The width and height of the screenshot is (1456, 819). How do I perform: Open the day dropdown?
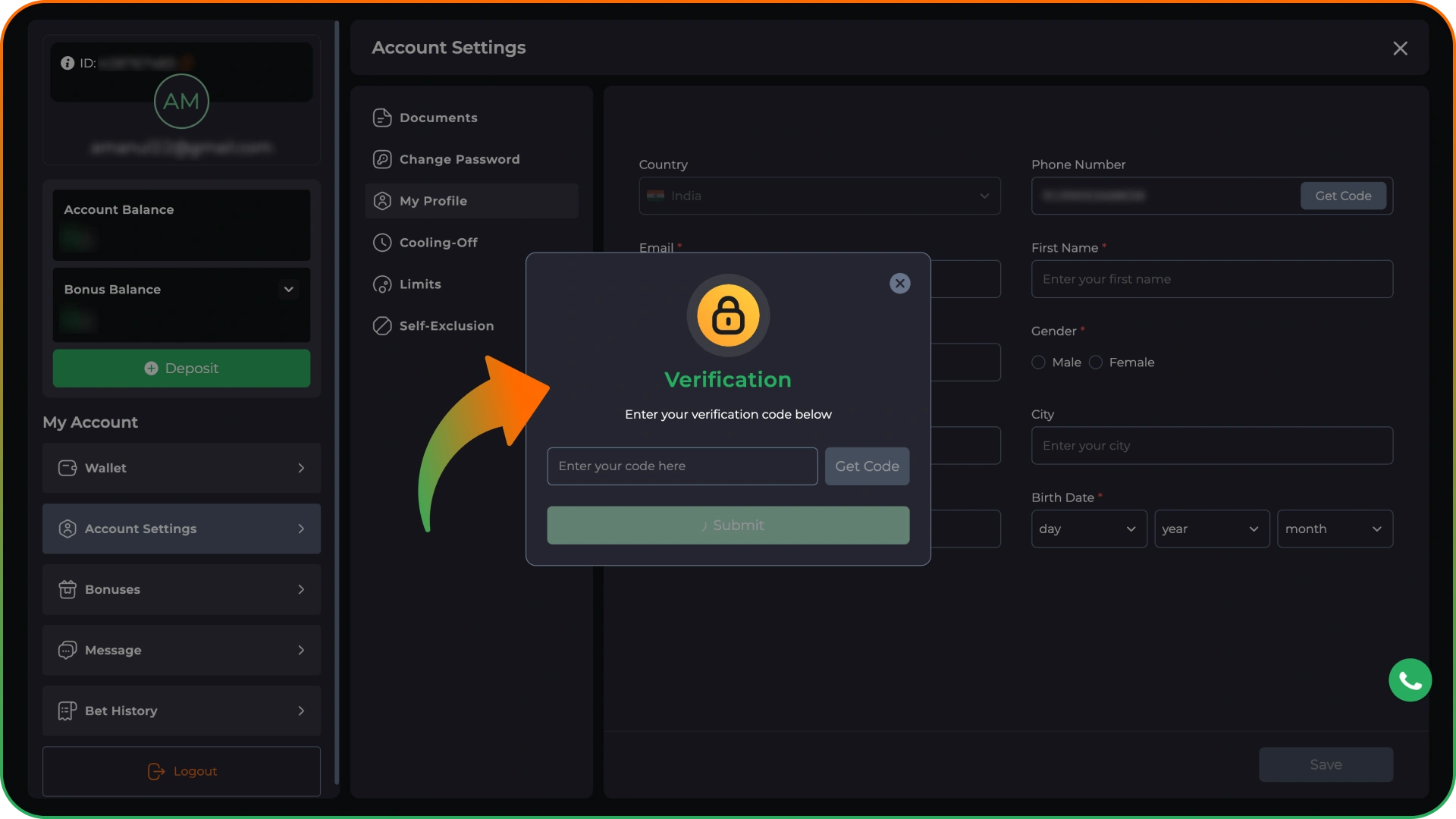pyautogui.click(x=1088, y=529)
